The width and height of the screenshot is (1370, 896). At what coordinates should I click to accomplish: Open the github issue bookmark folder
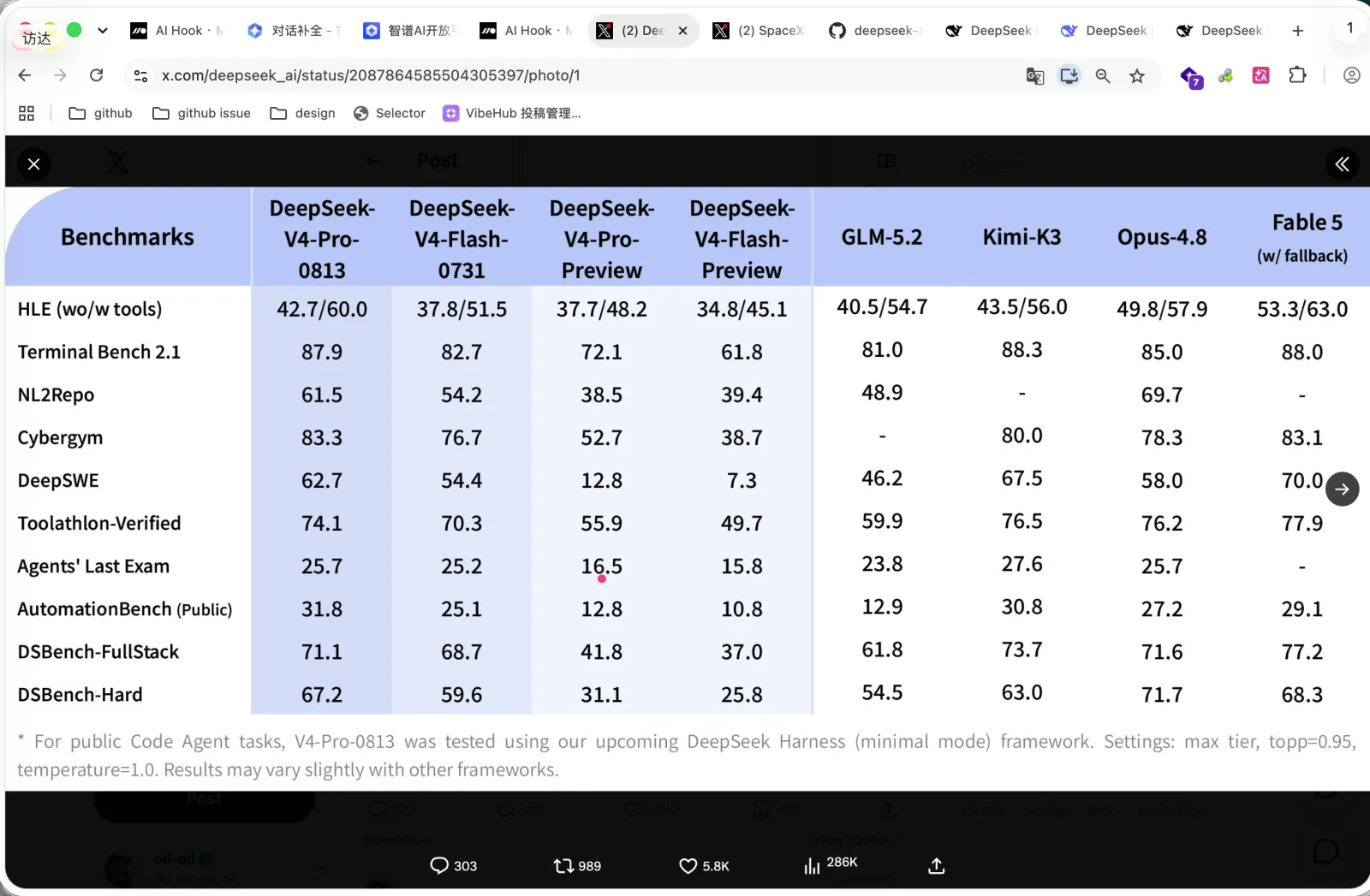point(201,113)
